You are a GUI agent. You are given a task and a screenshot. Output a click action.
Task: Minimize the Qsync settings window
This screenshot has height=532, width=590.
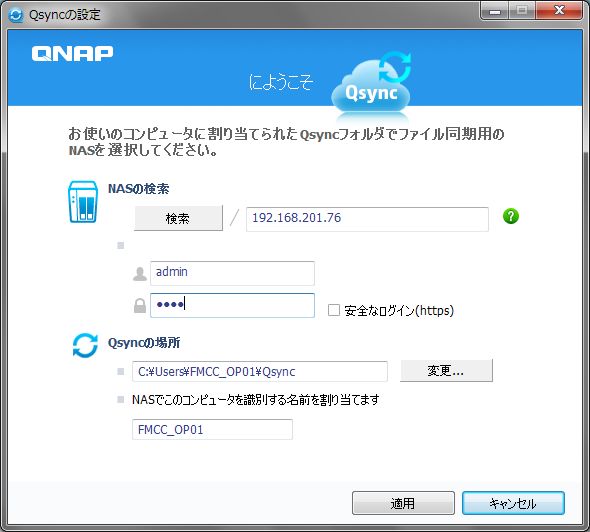point(495,10)
